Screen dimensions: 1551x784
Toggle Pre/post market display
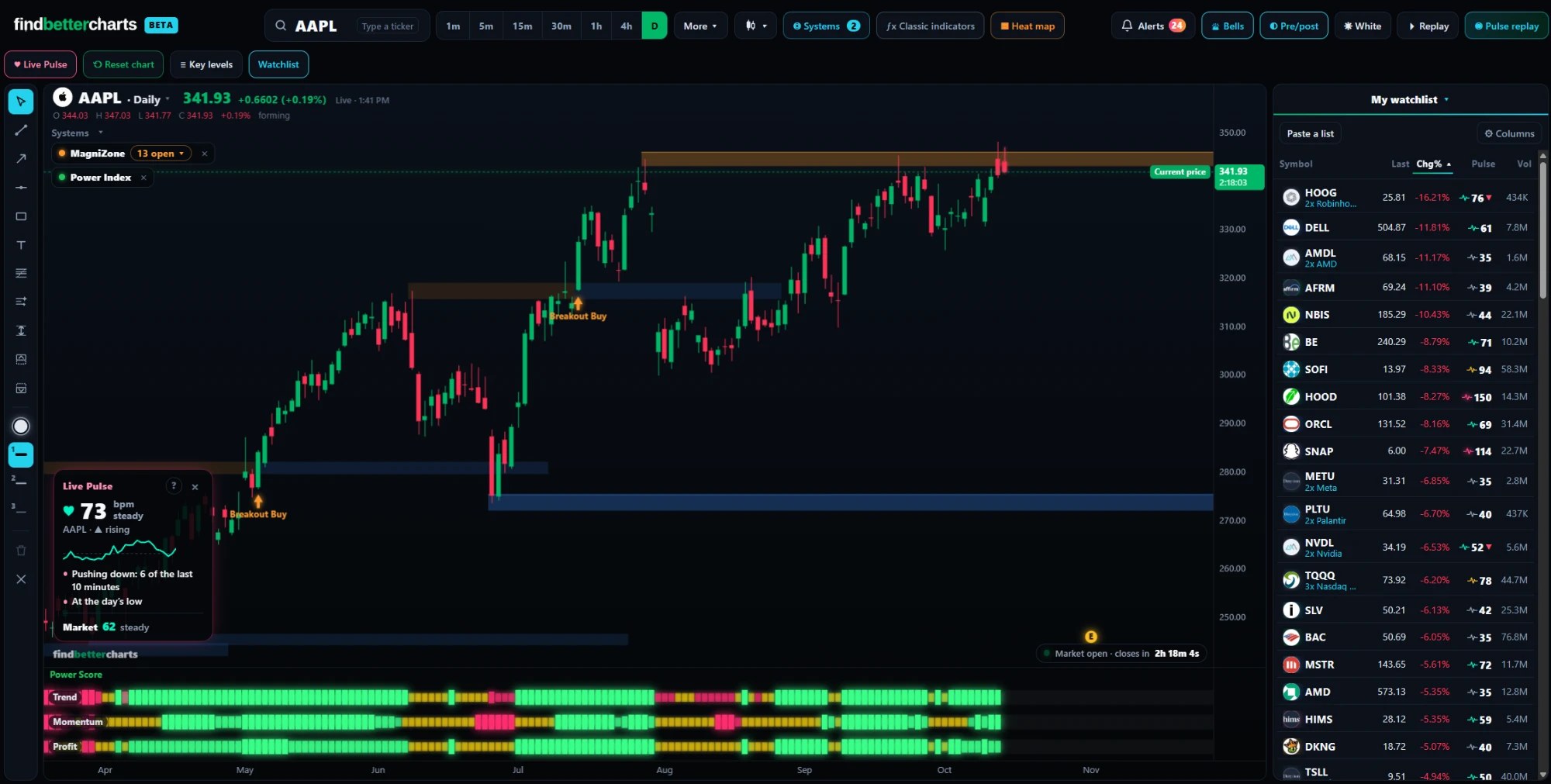1294,26
